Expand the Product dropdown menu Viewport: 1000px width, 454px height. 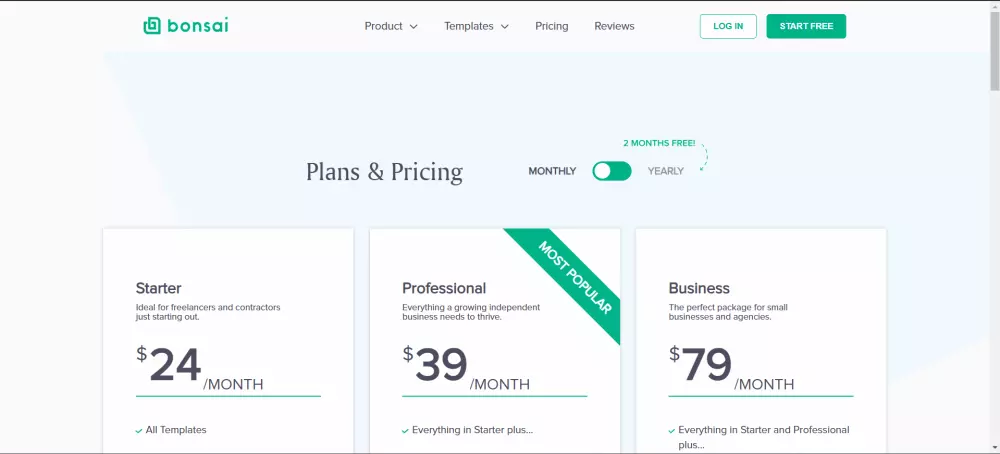coord(391,26)
